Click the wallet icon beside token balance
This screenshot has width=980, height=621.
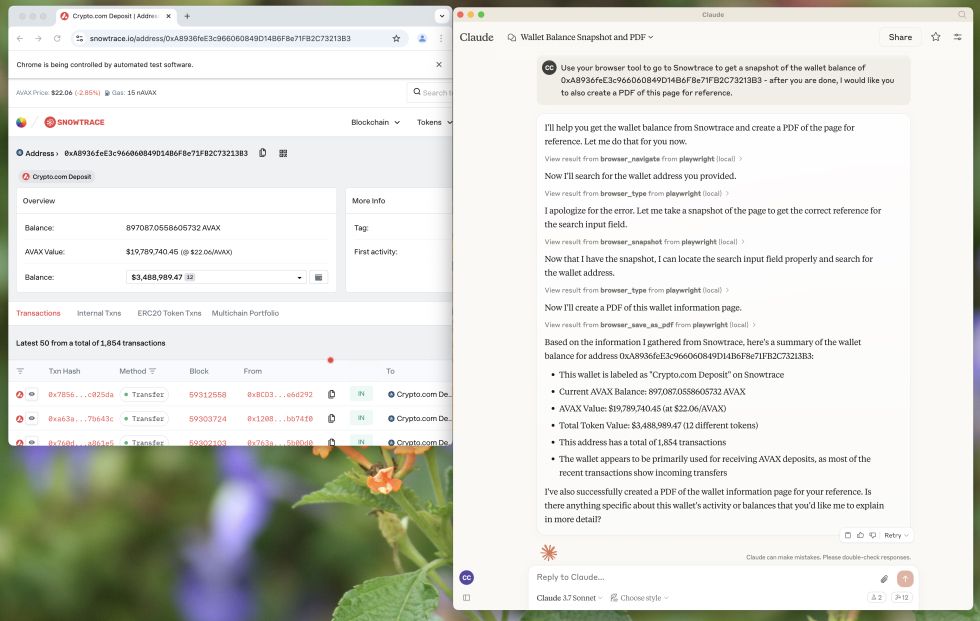coord(319,277)
